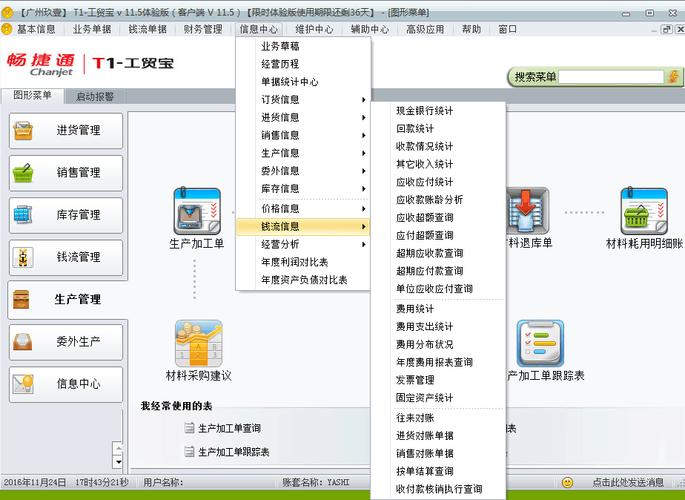Select 单据统计中心 menu entry

click(x=303, y=82)
